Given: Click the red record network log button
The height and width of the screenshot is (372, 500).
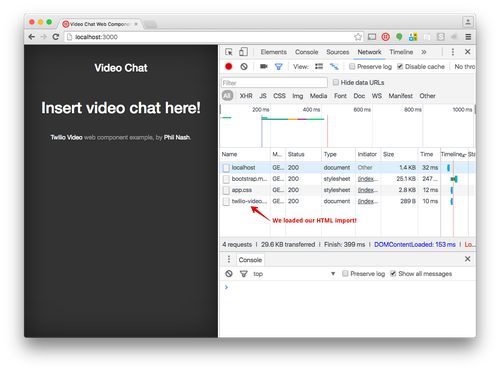Looking at the screenshot, I should click(x=229, y=67).
